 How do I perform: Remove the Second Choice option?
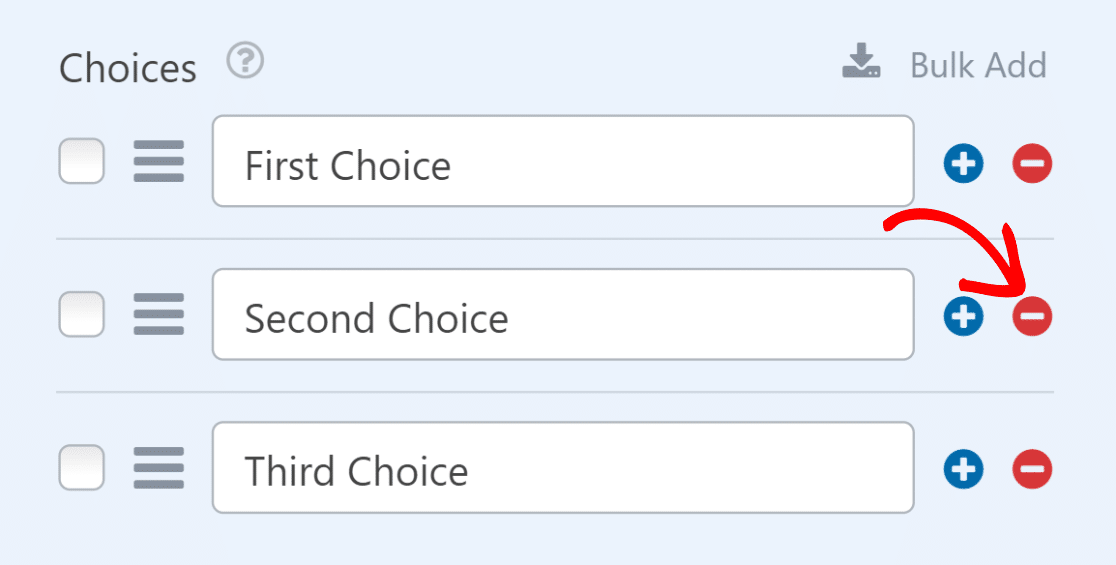[1032, 317]
